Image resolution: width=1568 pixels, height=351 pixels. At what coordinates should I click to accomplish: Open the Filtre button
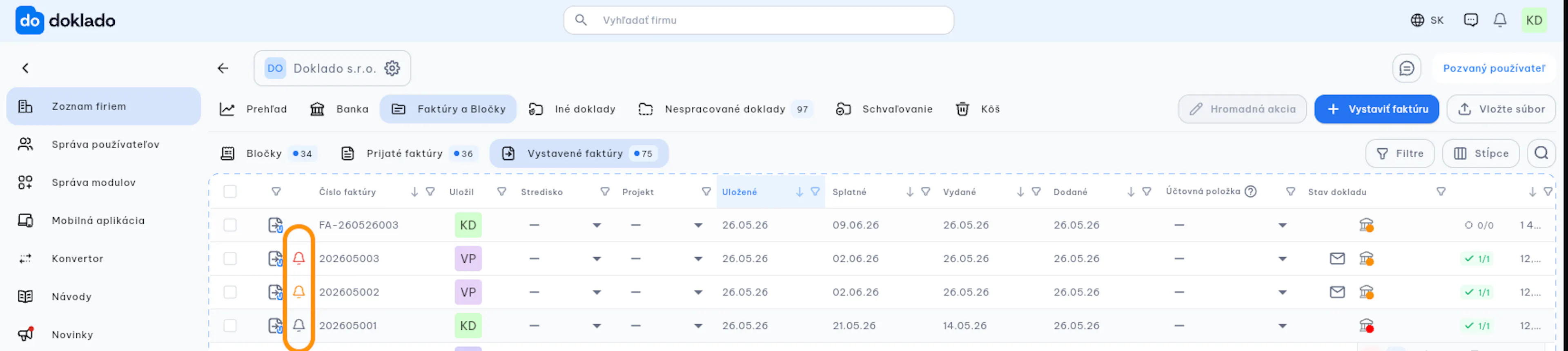pos(1399,153)
